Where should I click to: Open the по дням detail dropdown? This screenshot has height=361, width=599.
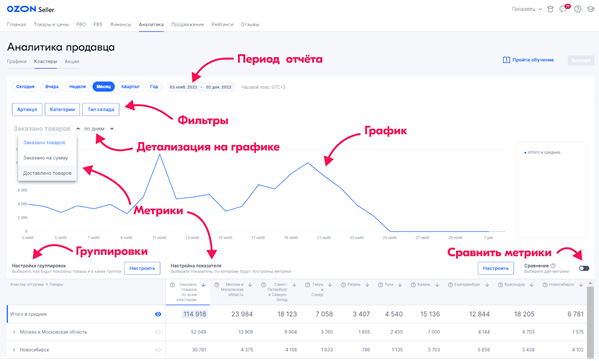(x=99, y=129)
